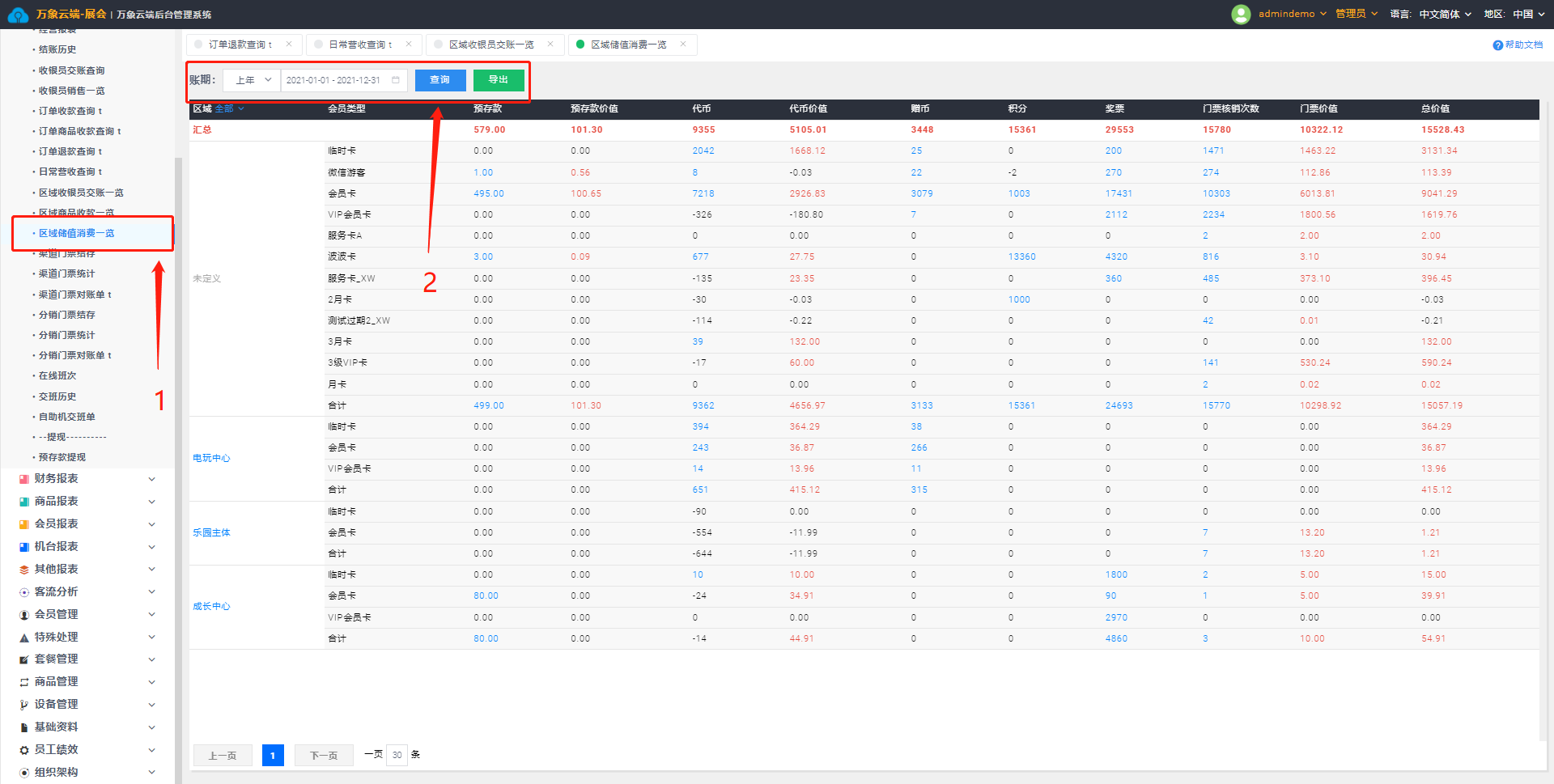Click the 其他报表 sidebar icon

click(x=24, y=570)
